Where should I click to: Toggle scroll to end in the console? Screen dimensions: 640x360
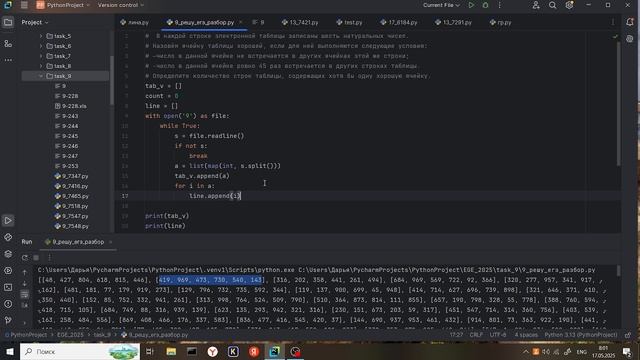24,305
